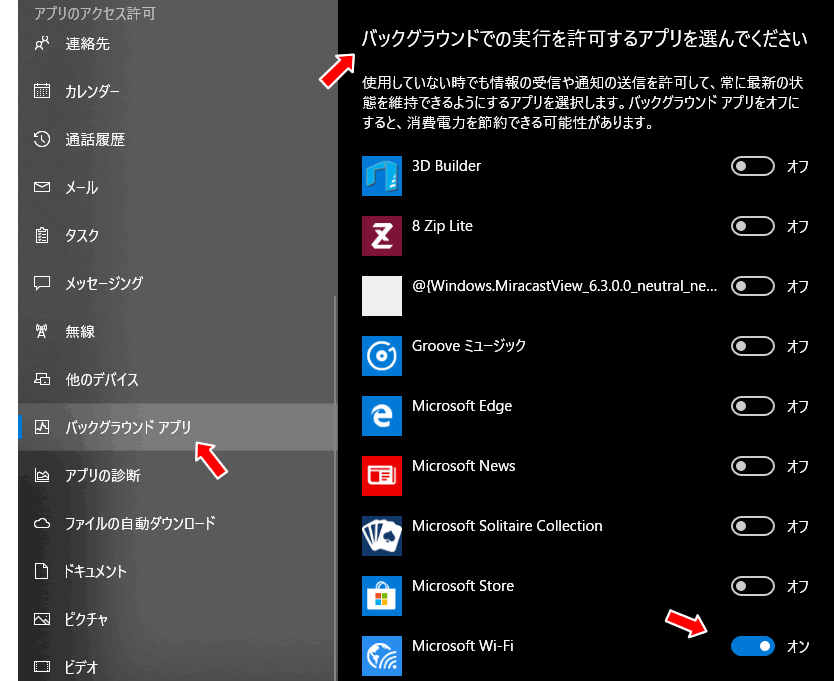
Task: Select 無線 in the sidebar
Action: pos(178,331)
